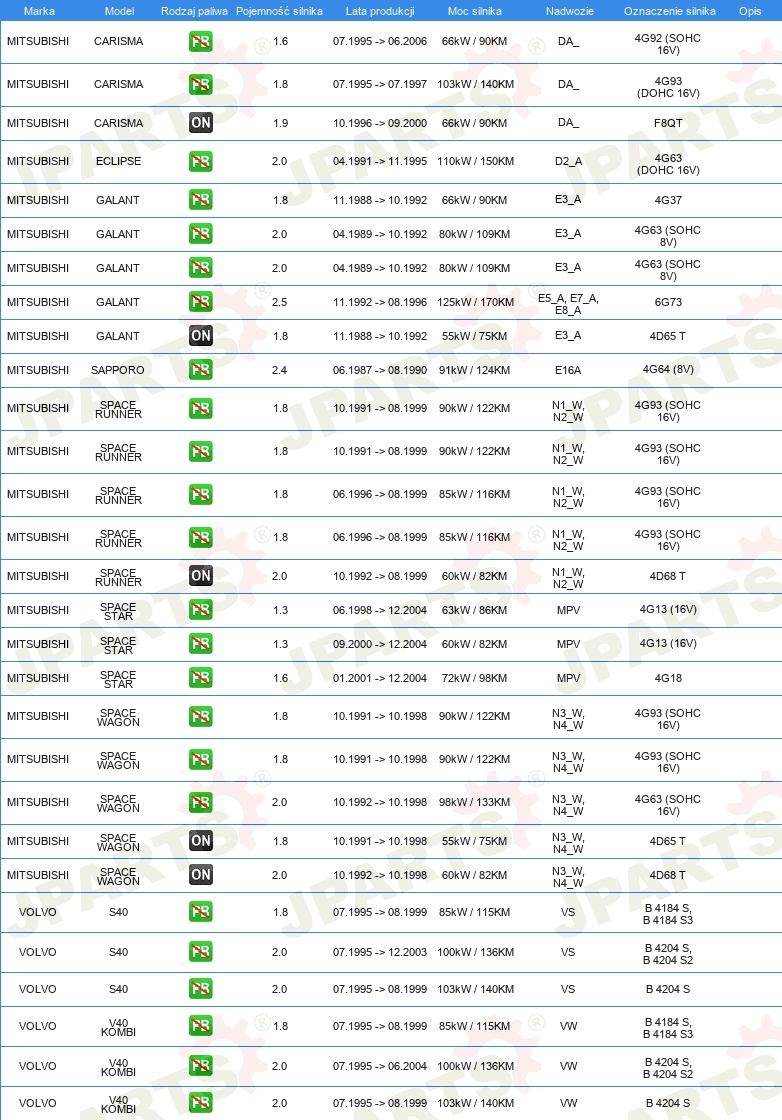Screen dimensions: 782x1120
Task: Click ON diesel icon for SPACE WAGON 55kW / 75KM
Action: click(201, 841)
